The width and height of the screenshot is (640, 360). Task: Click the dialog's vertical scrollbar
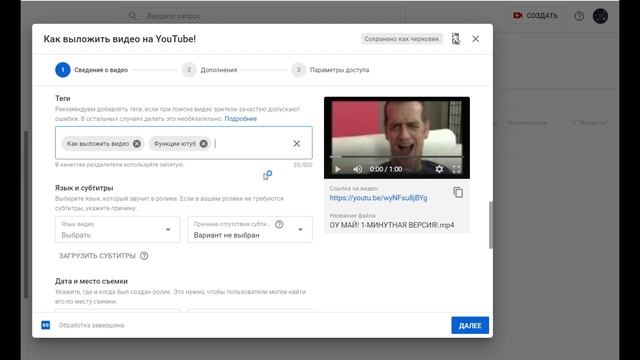491,224
